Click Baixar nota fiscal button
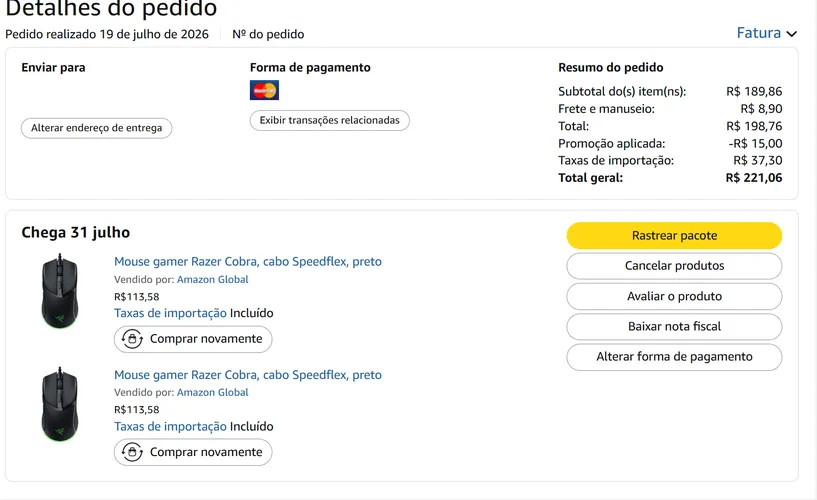 click(x=674, y=326)
